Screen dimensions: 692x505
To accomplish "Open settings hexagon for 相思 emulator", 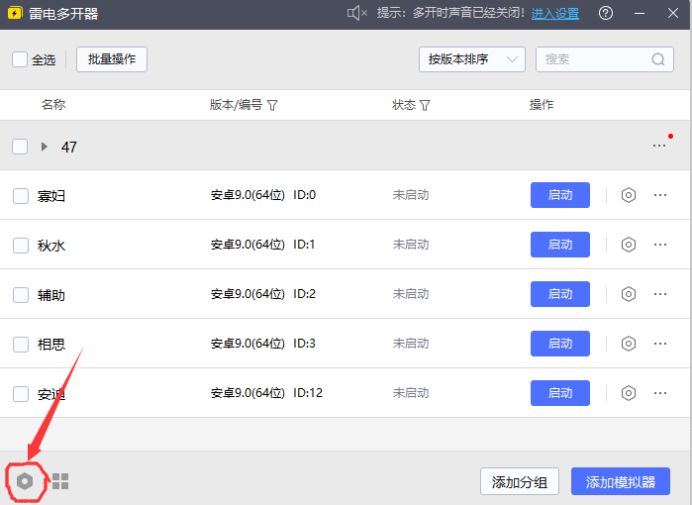I will pyautogui.click(x=628, y=343).
